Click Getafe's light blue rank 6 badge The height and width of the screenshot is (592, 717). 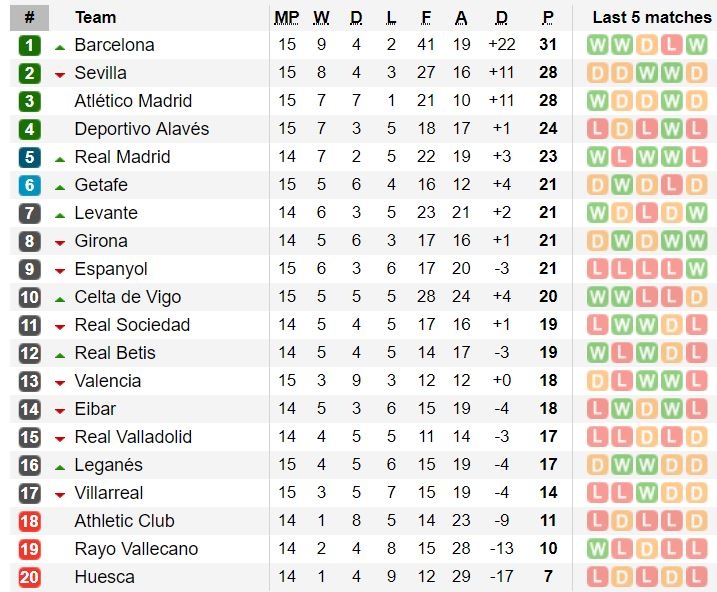pyautogui.click(x=30, y=185)
